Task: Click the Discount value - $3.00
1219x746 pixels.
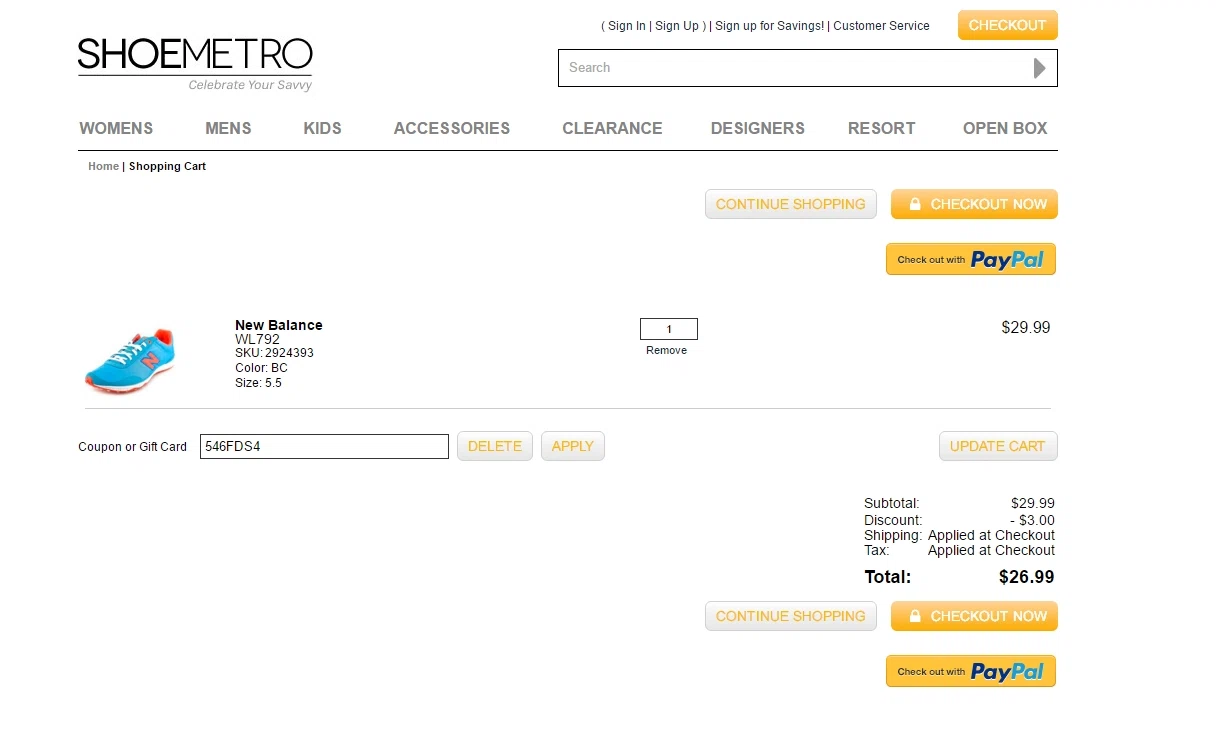Action: point(1032,520)
